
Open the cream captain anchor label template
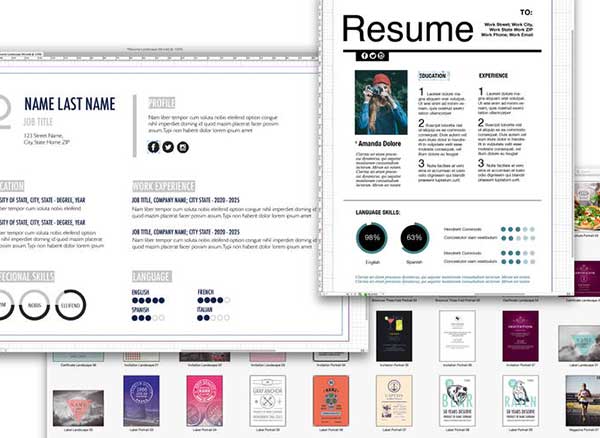coord(394,401)
